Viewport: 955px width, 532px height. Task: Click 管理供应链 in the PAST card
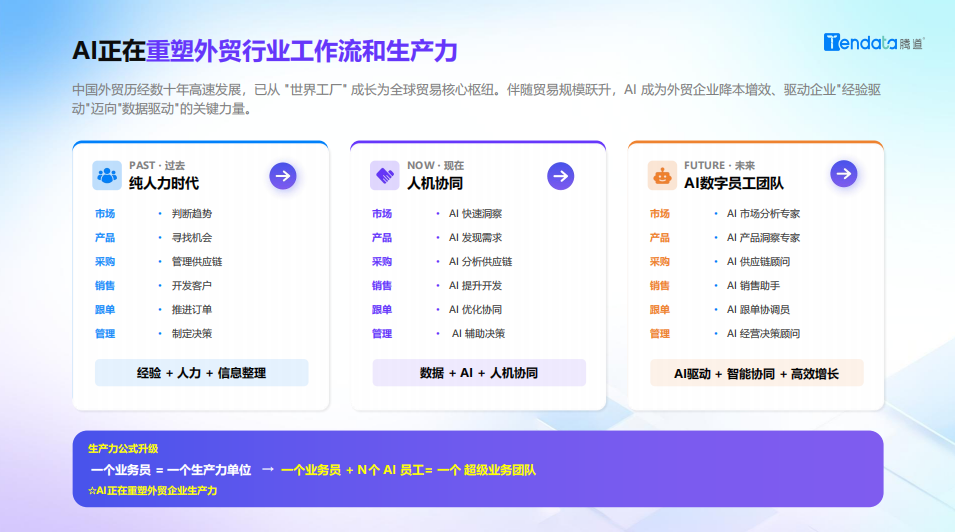pos(197,261)
